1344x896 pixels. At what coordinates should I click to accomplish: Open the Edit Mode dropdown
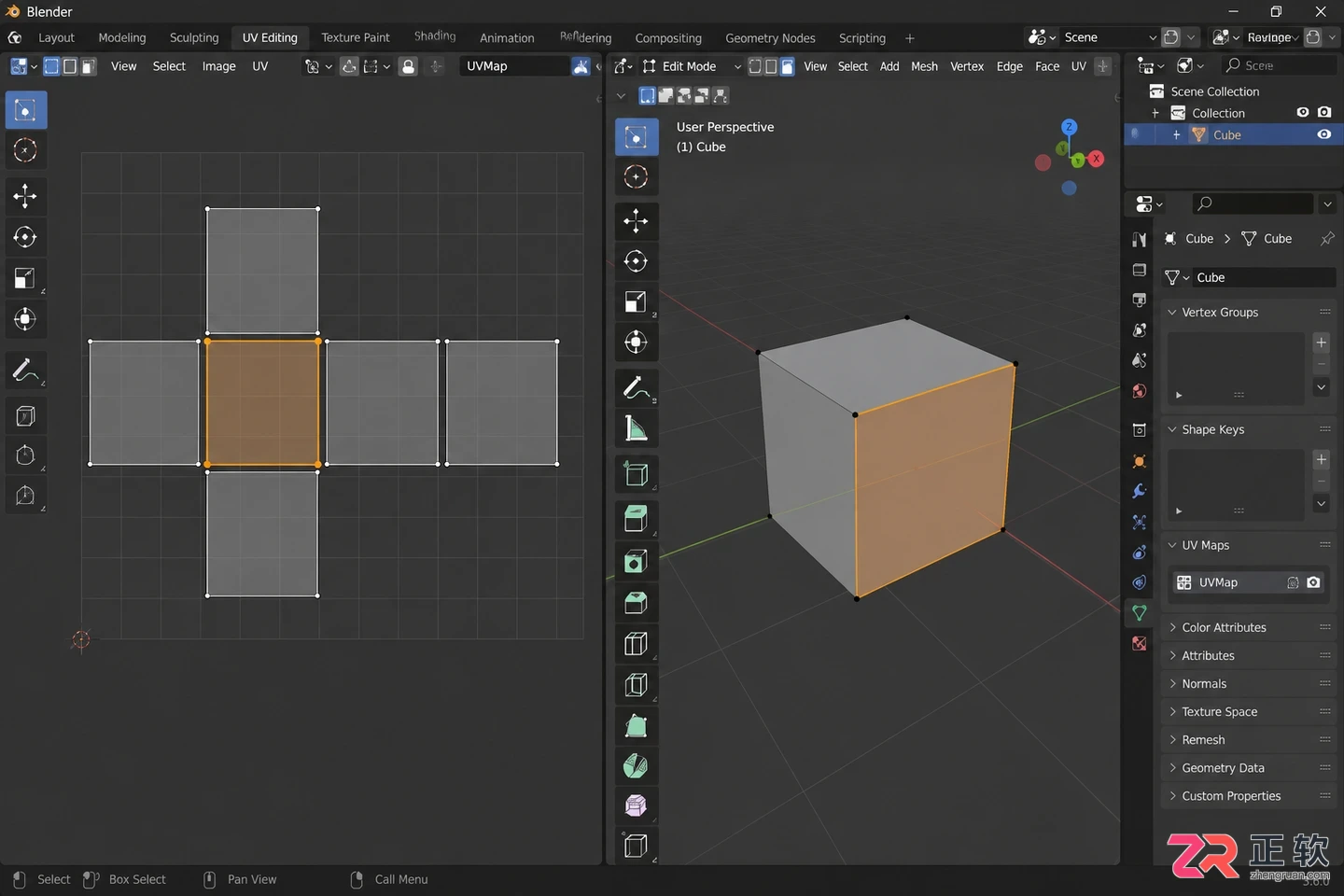click(x=692, y=66)
